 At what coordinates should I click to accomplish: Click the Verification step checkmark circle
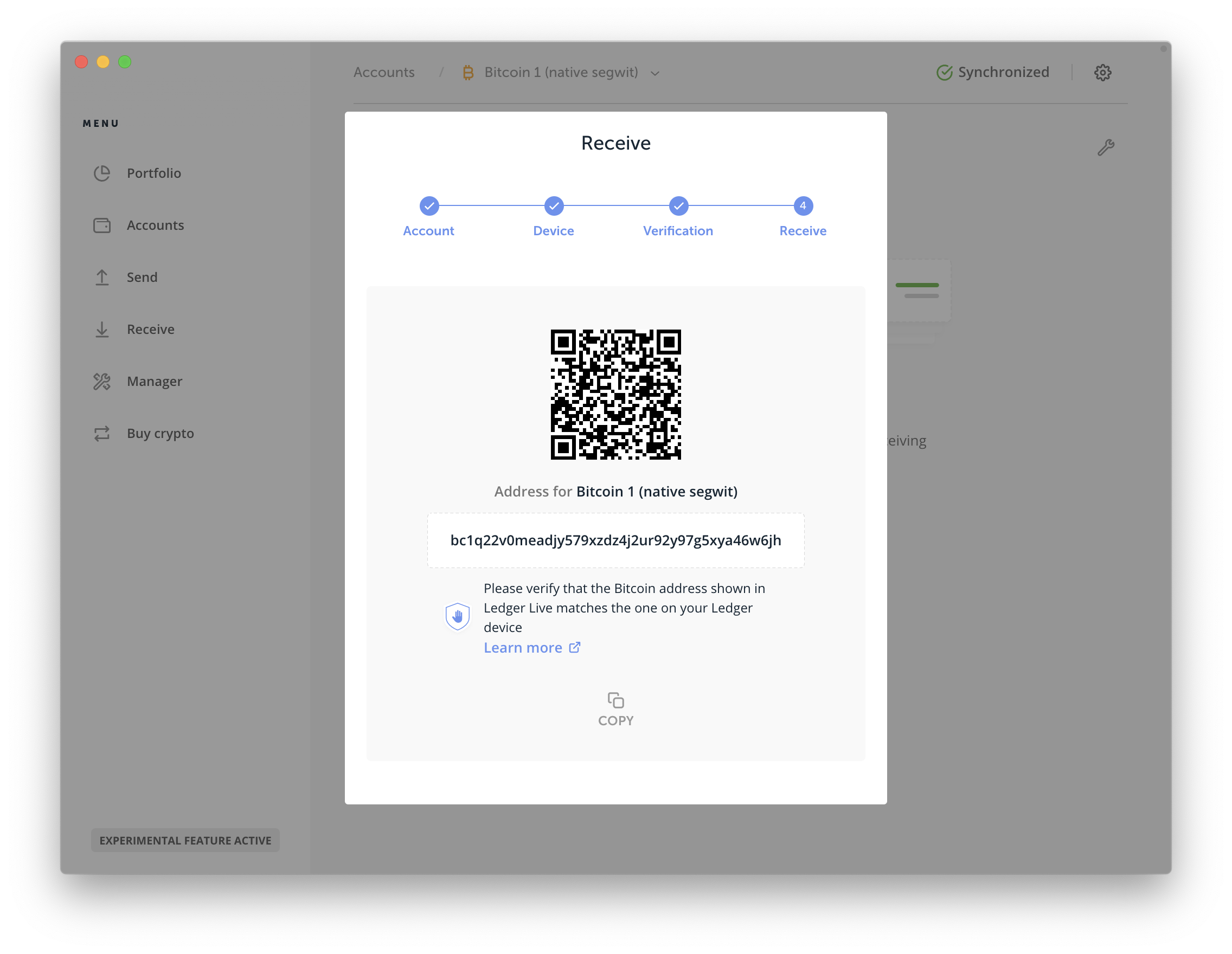[678, 206]
